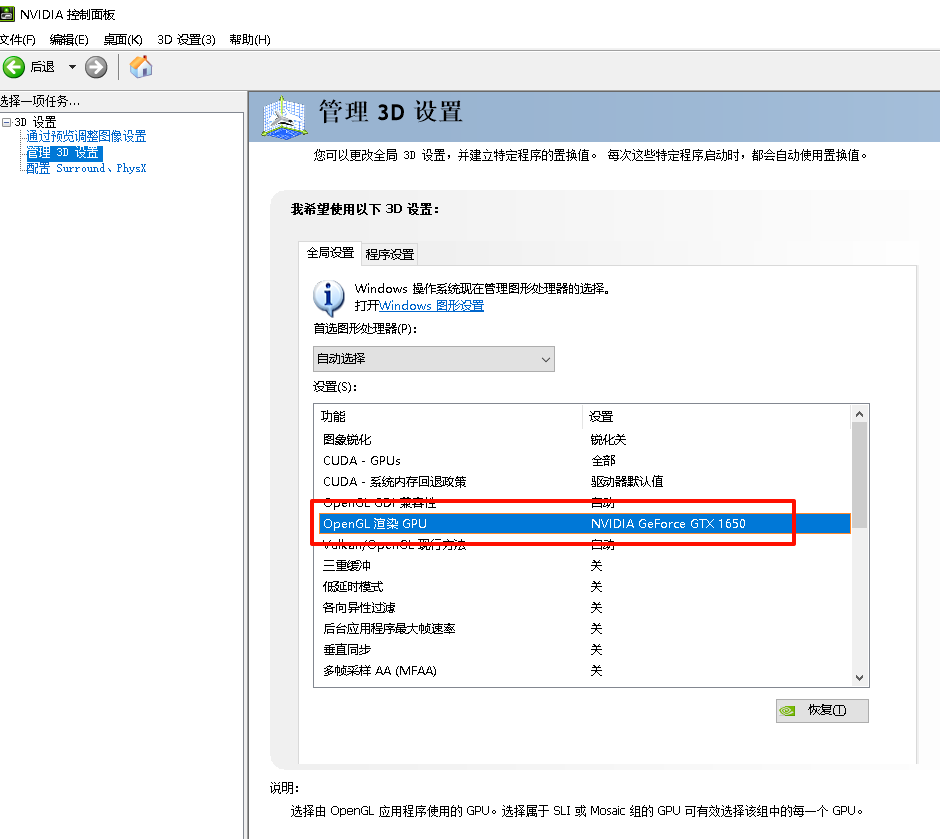Go to the Home page via house icon
The width and height of the screenshot is (940, 839).
[141, 67]
